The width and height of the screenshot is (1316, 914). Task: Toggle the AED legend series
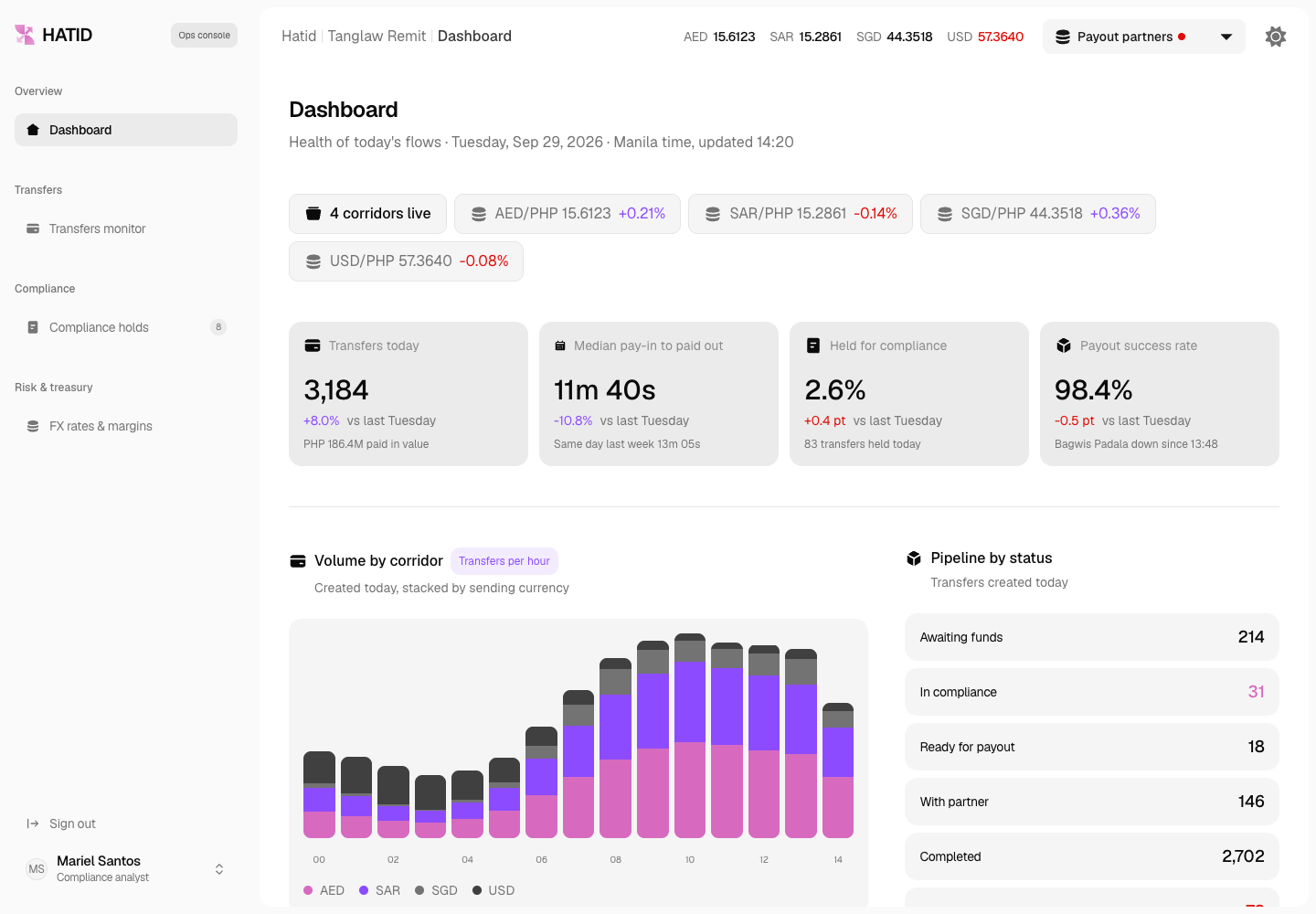(x=324, y=890)
